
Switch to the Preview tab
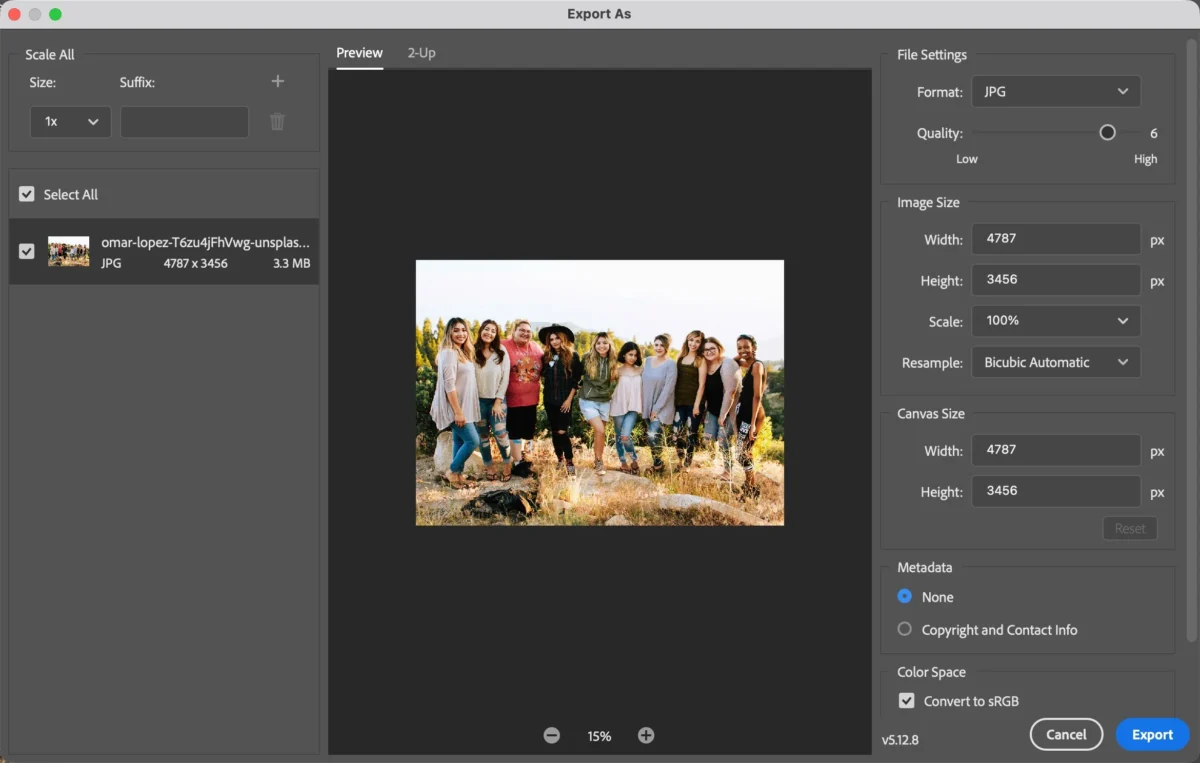click(359, 53)
